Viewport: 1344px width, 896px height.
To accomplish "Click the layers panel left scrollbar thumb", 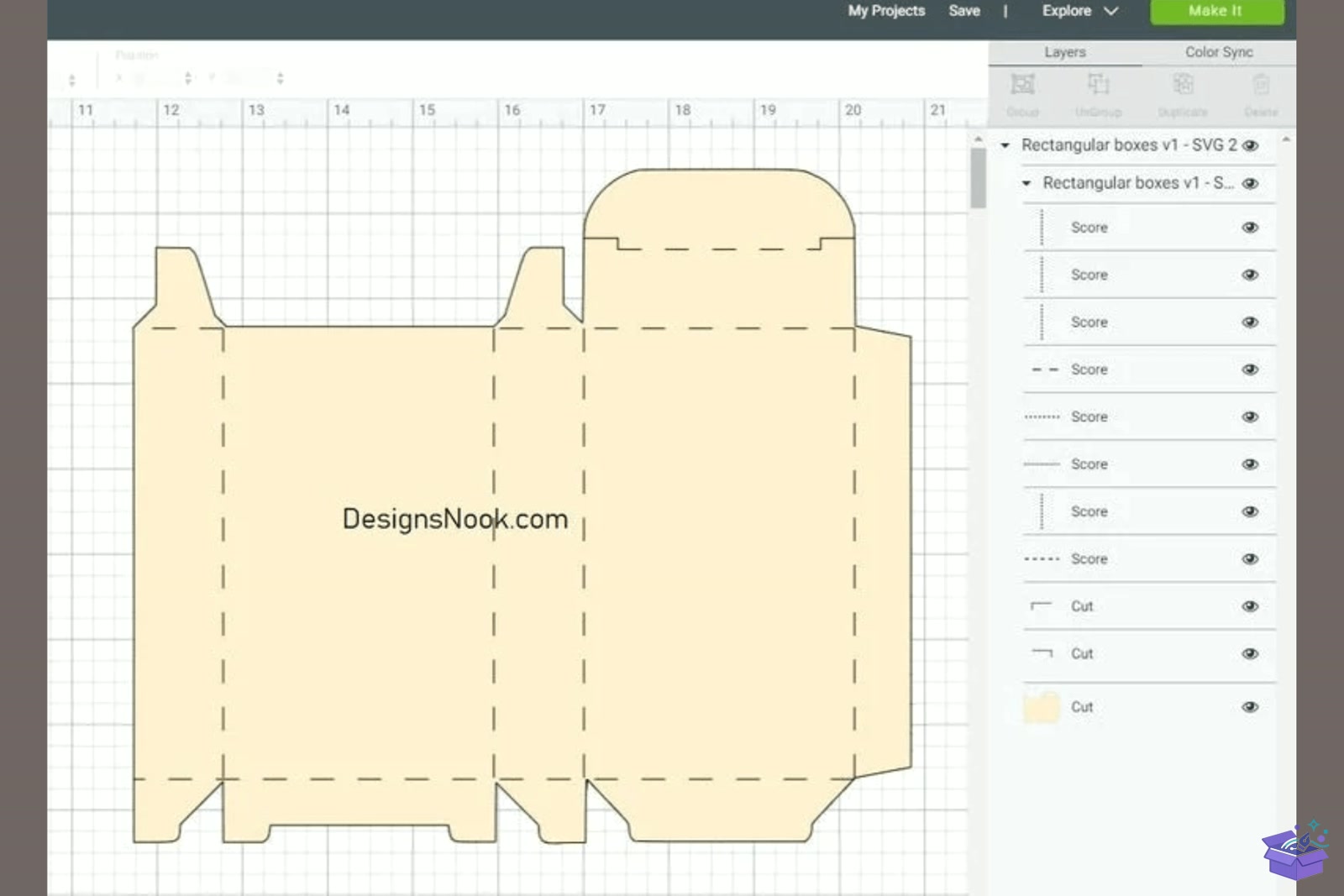I will coord(978,177).
